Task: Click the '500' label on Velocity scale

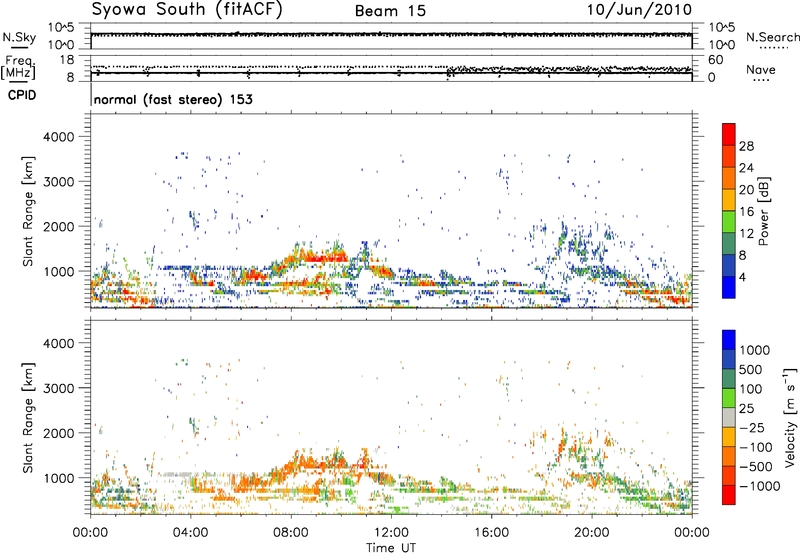Action: (751, 369)
